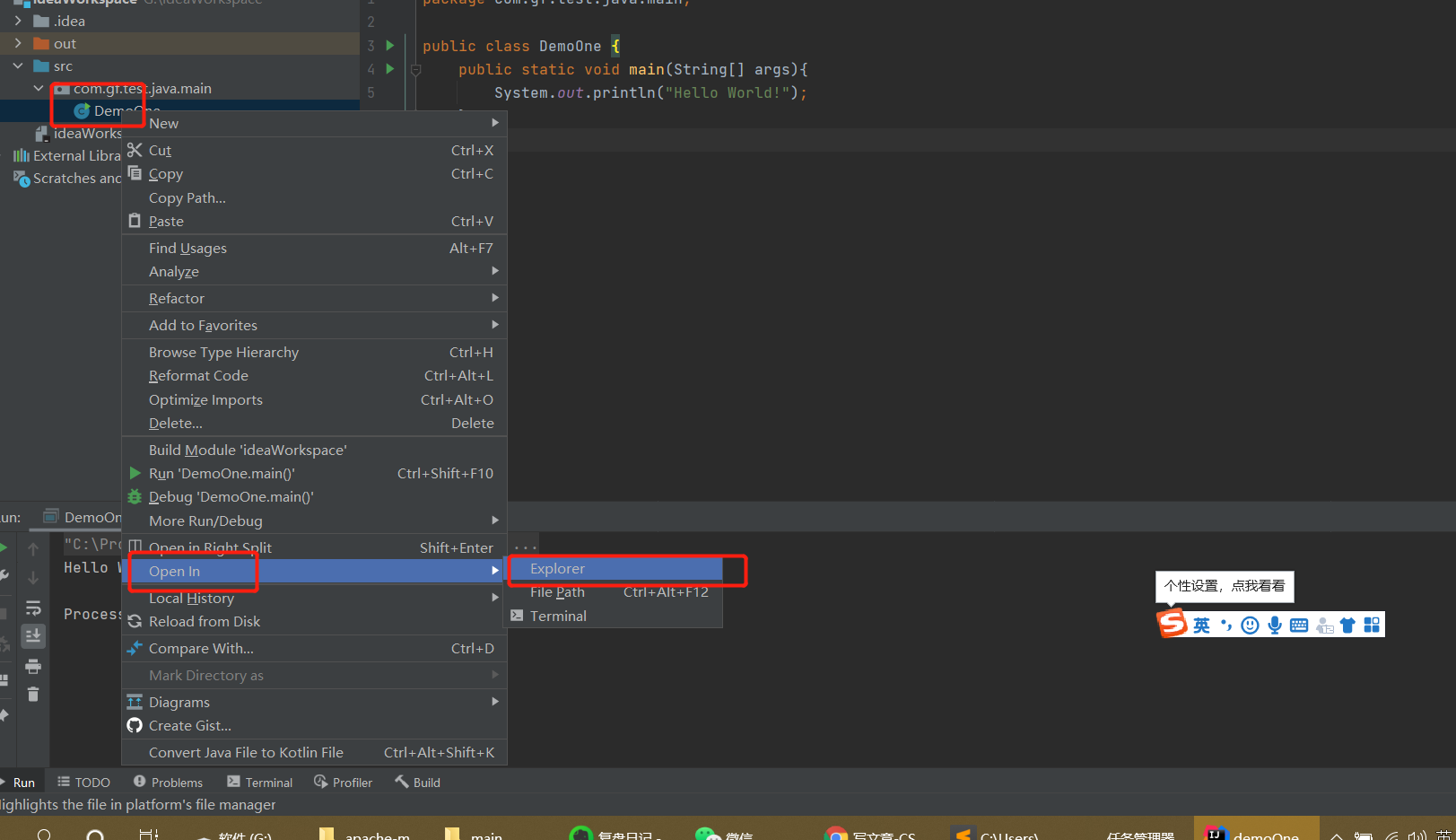Toggle scroll to end in Run console
The width and height of the screenshot is (1456, 840).
[x=33, y=636]
